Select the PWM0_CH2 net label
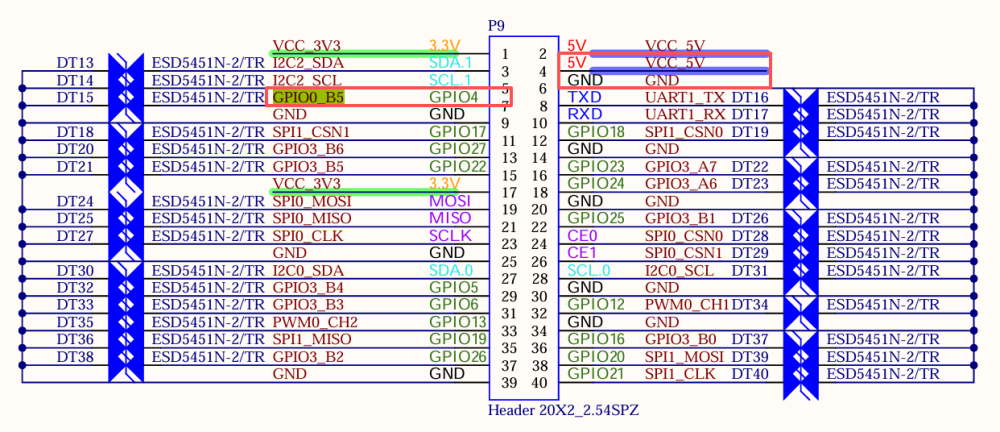This screenshot has width=1000, height=432. tap(315, 322)
